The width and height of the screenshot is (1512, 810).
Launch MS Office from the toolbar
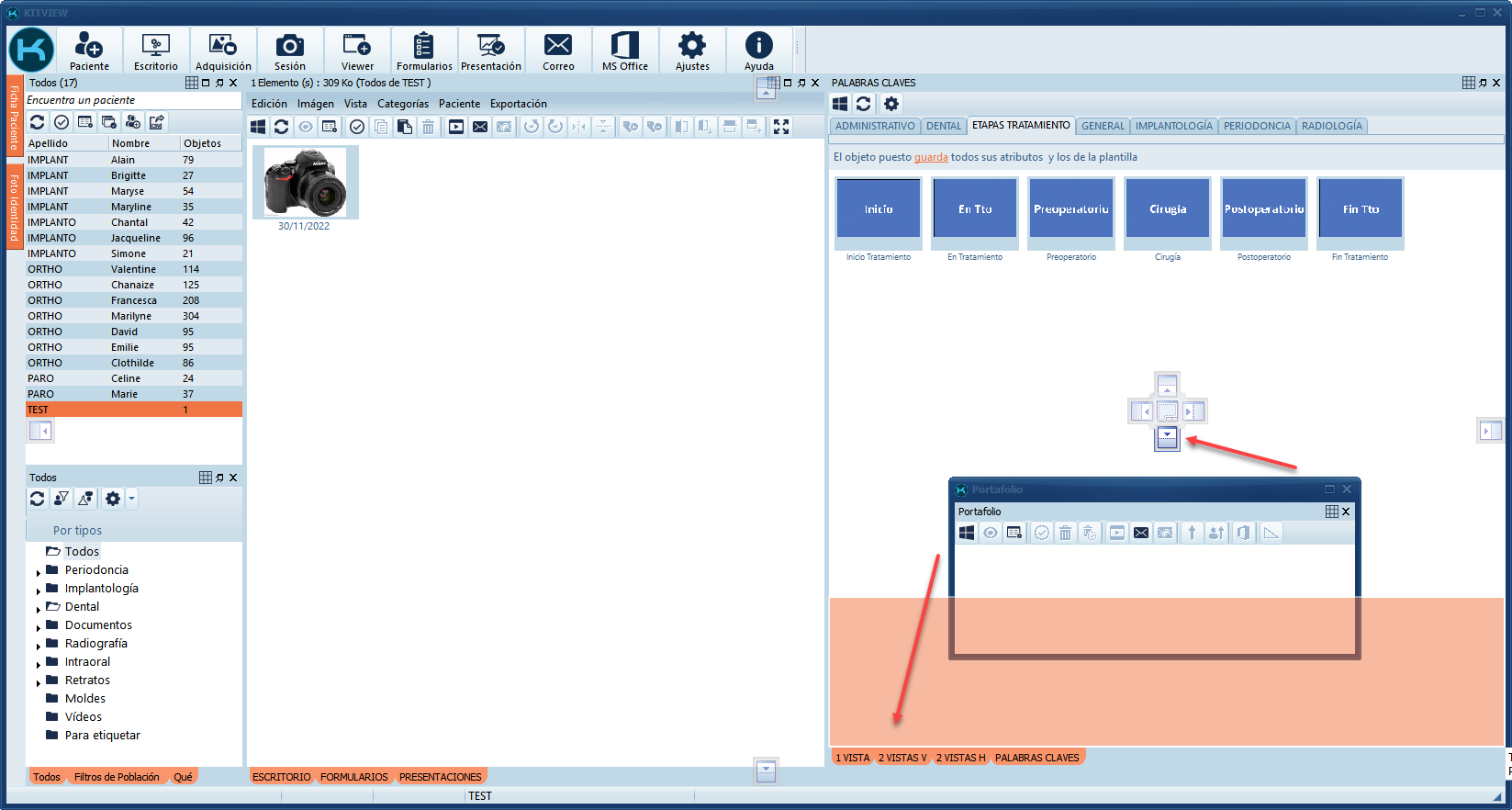(624, 51)
